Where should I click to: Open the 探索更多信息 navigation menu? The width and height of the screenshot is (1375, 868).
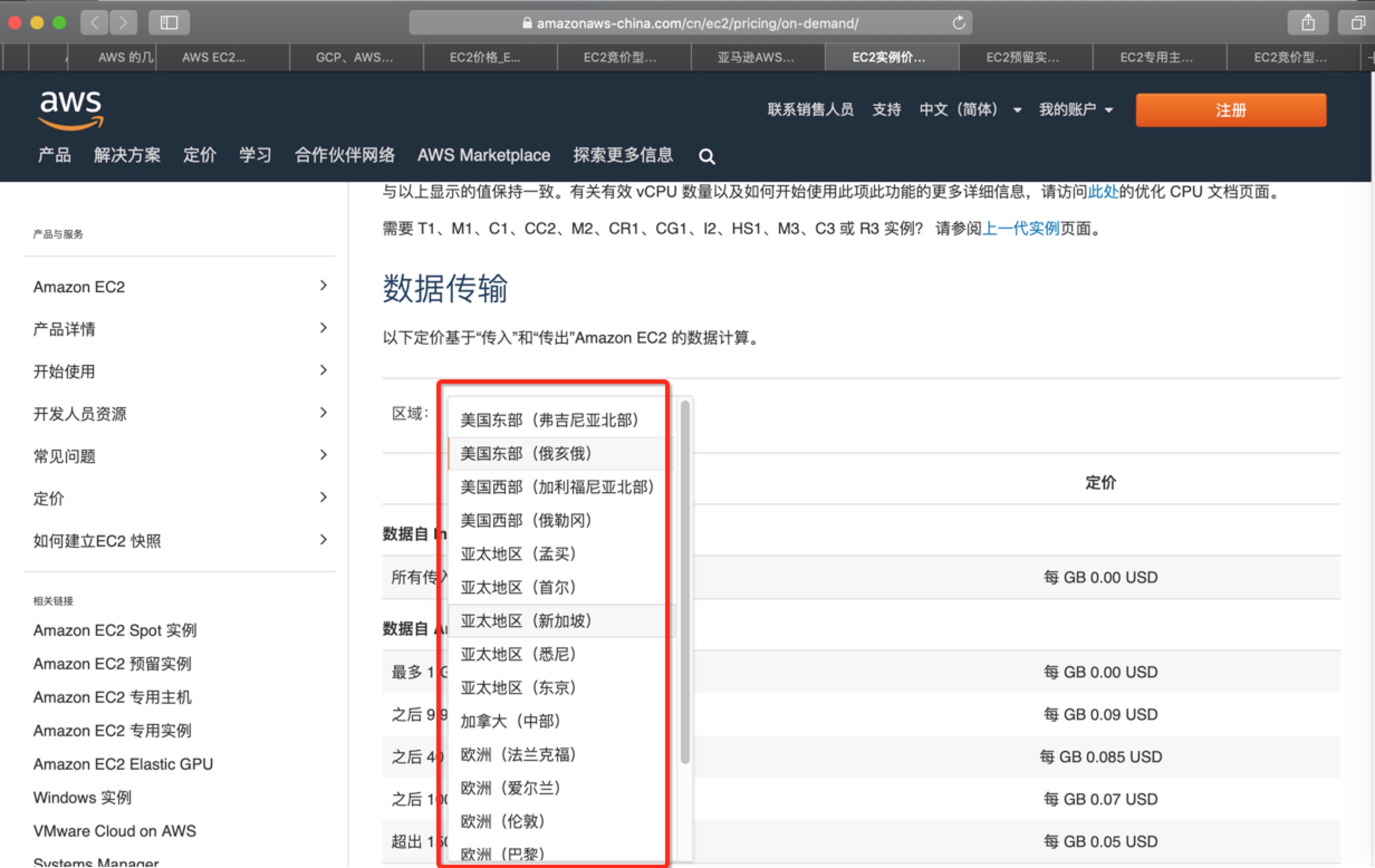point(623,155)
